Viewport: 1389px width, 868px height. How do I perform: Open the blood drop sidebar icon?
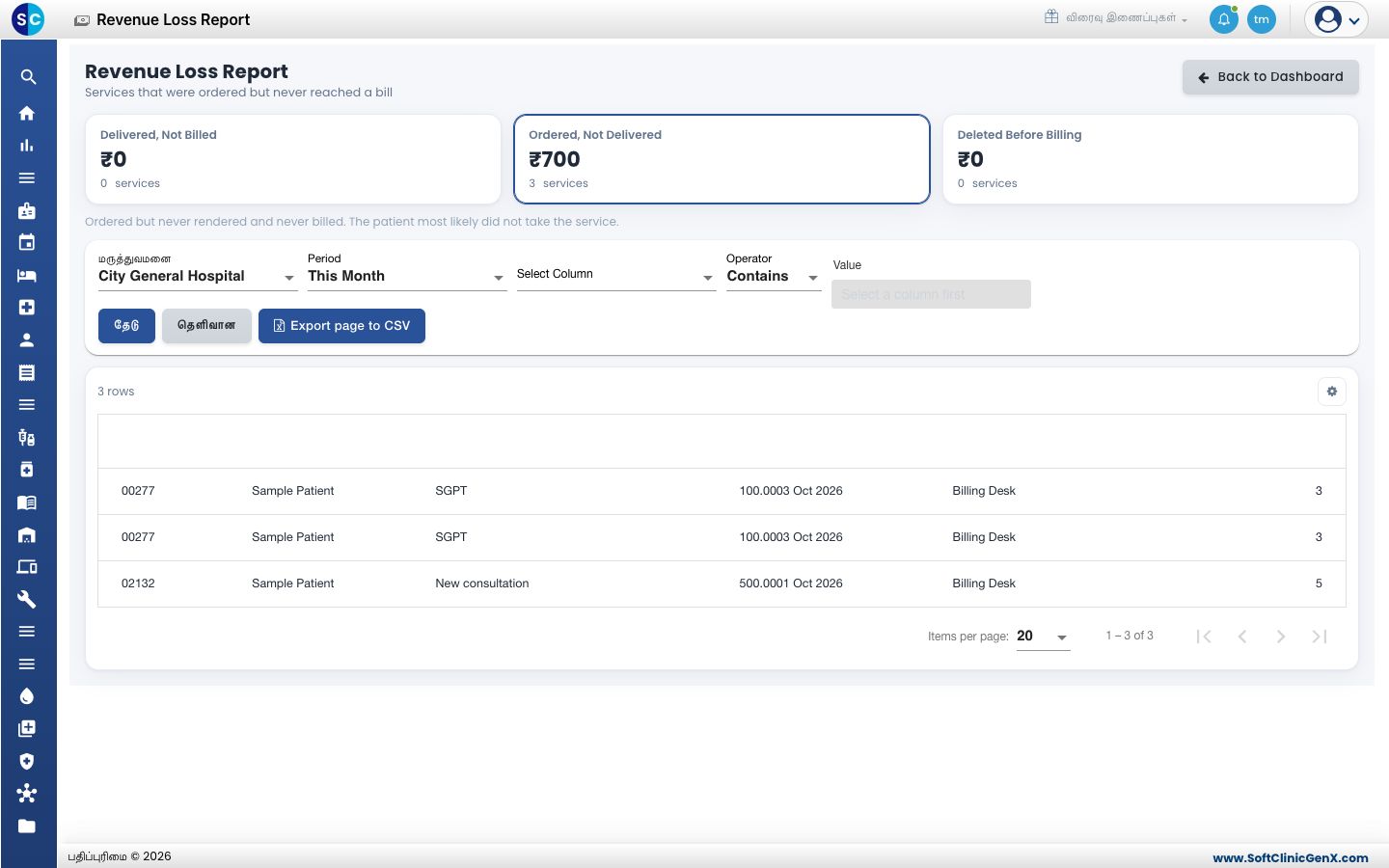point(27,696)
